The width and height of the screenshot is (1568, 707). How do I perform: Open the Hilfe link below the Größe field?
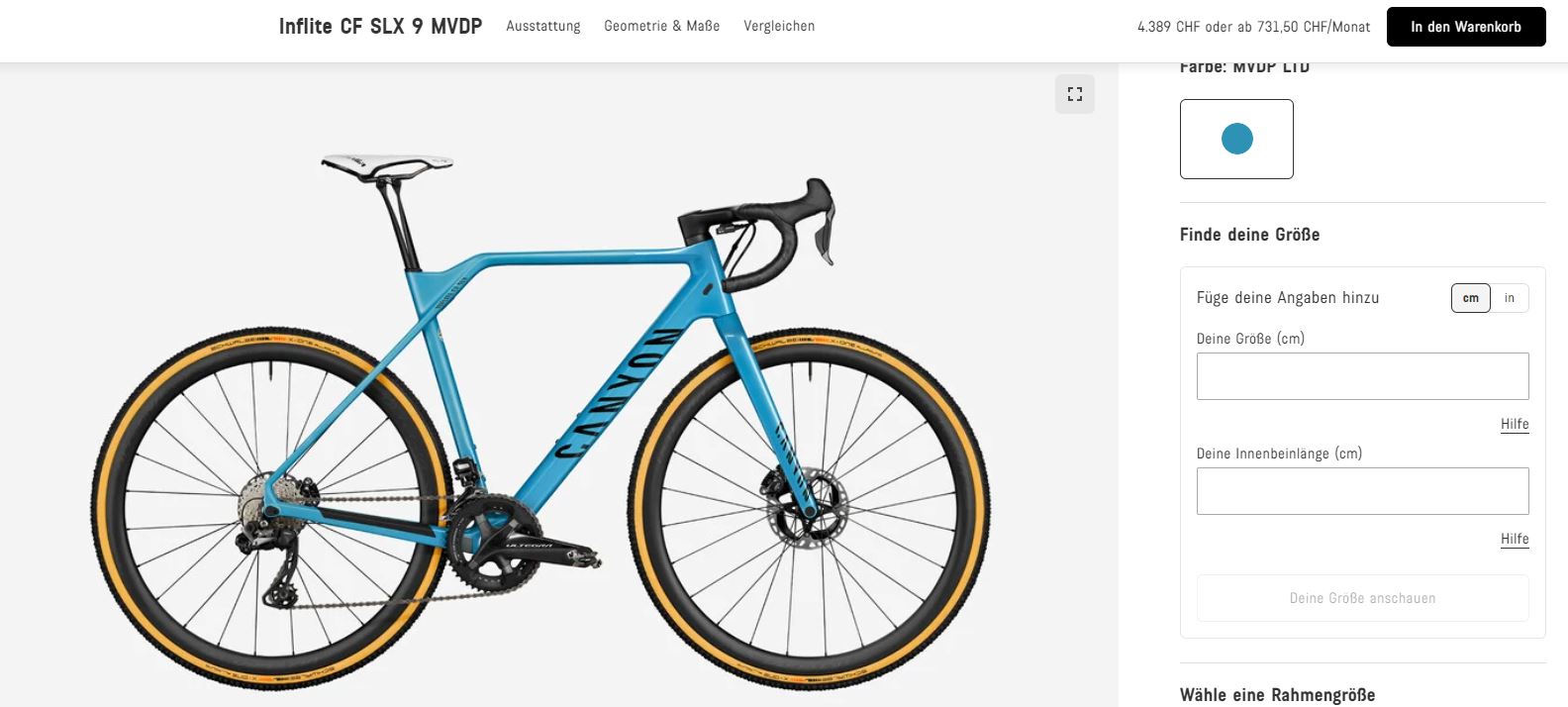pos(1515,424)
